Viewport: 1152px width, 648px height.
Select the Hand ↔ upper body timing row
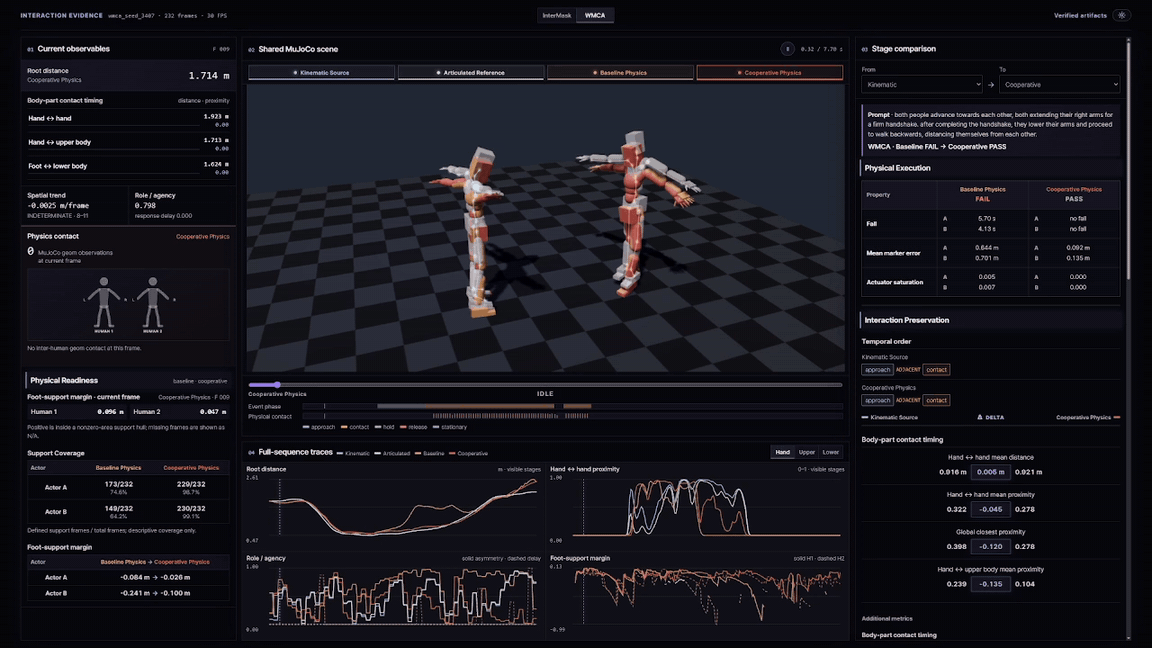[x=128, y=144]
